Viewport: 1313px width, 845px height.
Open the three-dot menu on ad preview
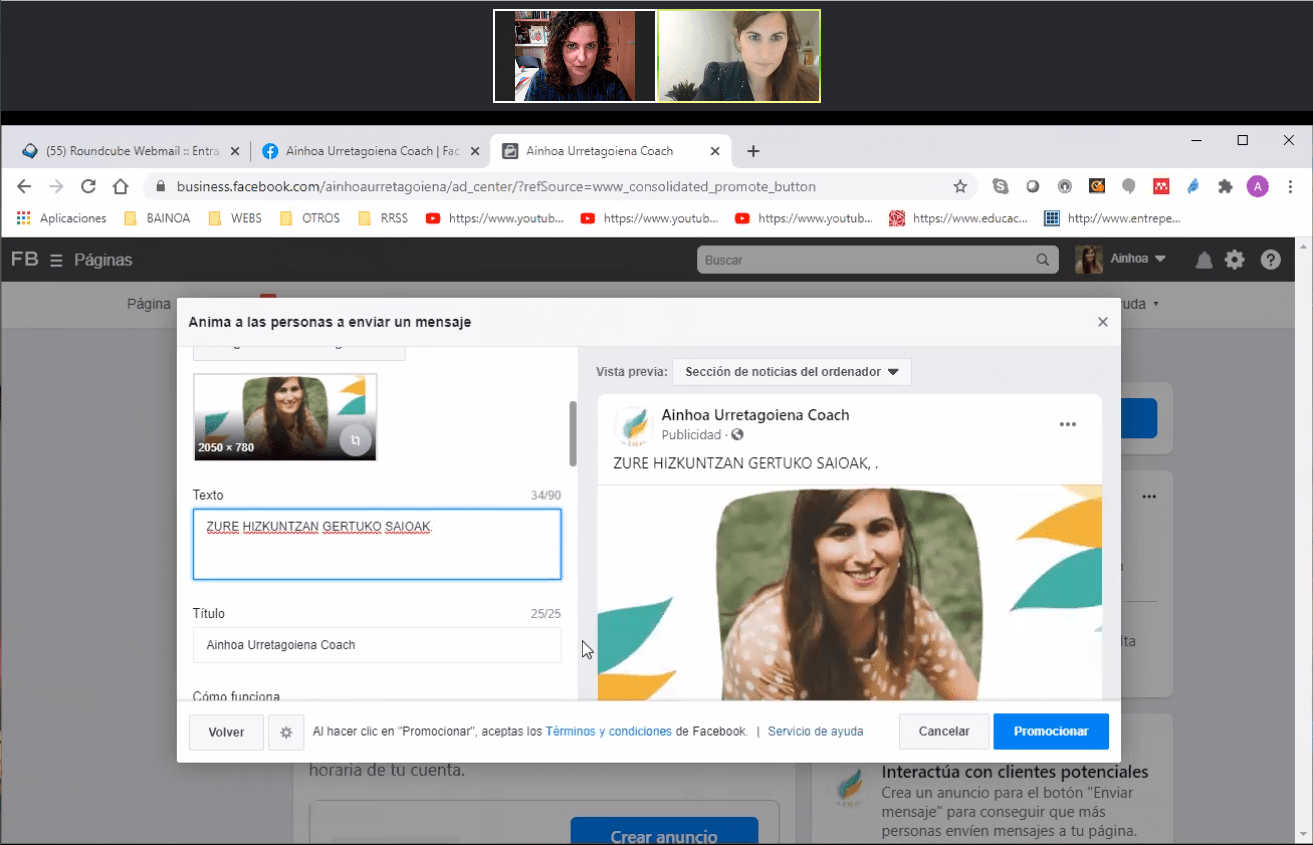click(x=1068, y=425)
